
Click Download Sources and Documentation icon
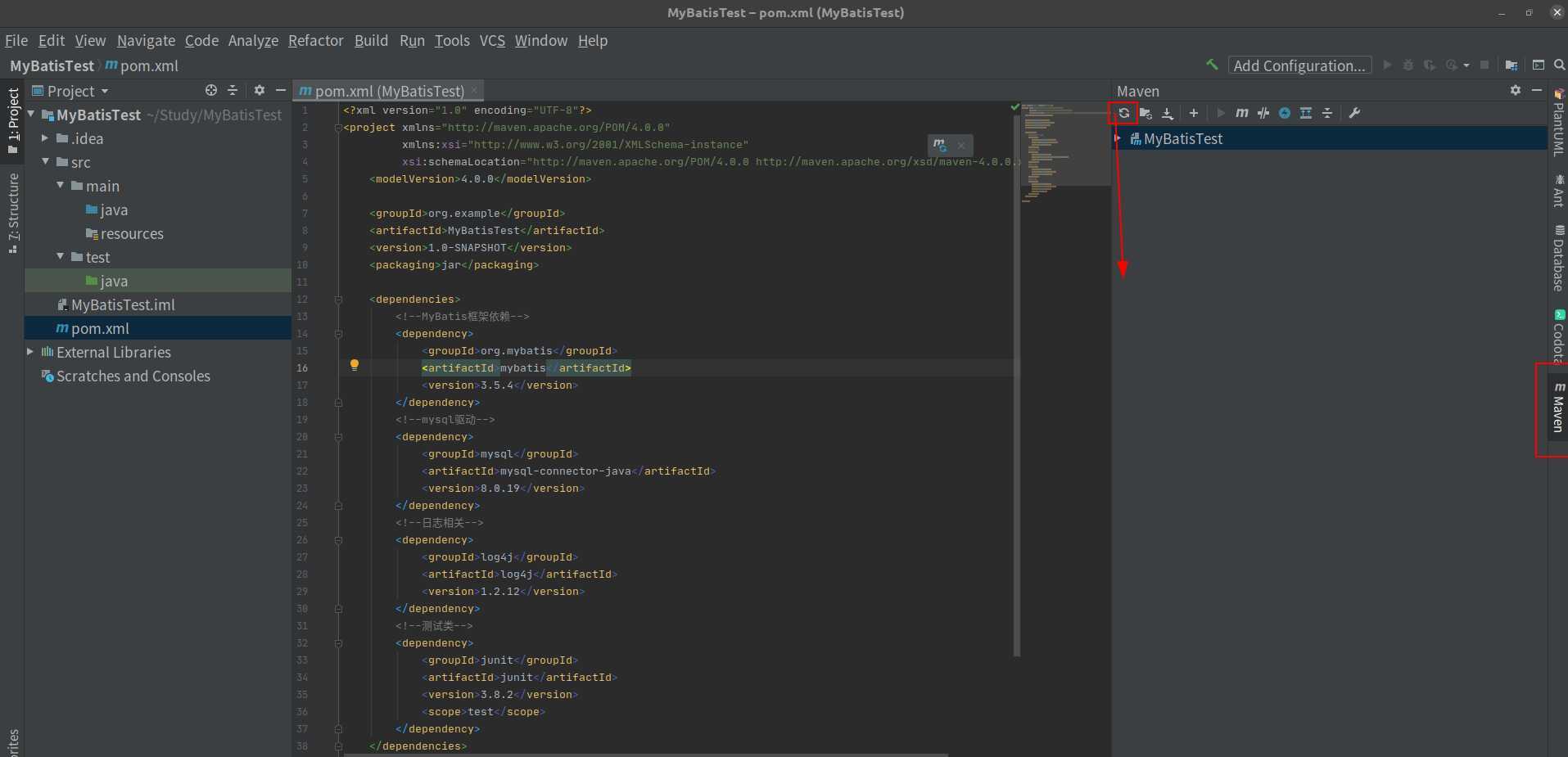tap(1168, 113)
